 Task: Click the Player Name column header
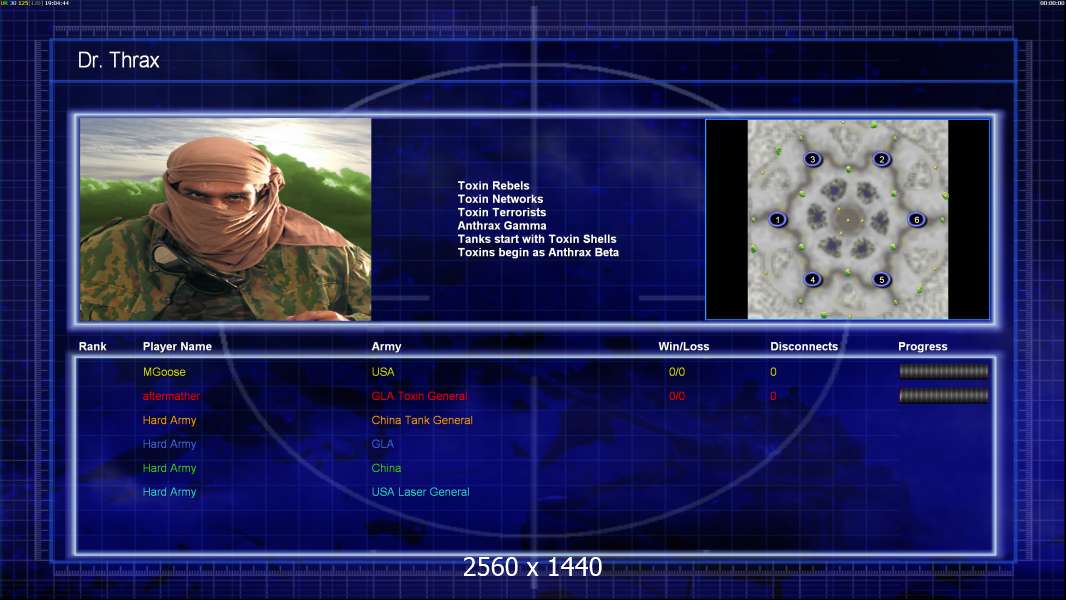click(x=177, y=347)
